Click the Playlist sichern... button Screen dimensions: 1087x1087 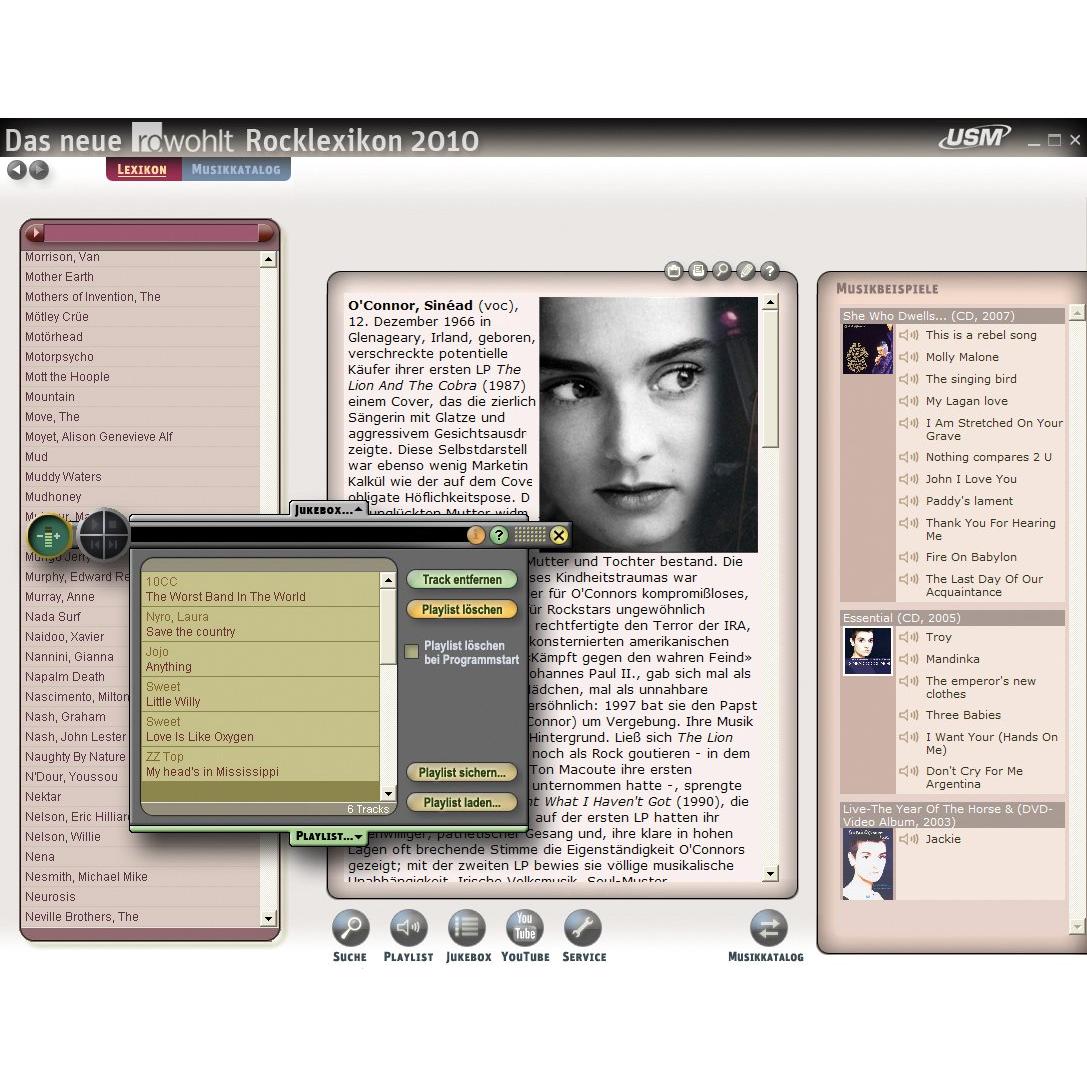click(x=462, y=772)
